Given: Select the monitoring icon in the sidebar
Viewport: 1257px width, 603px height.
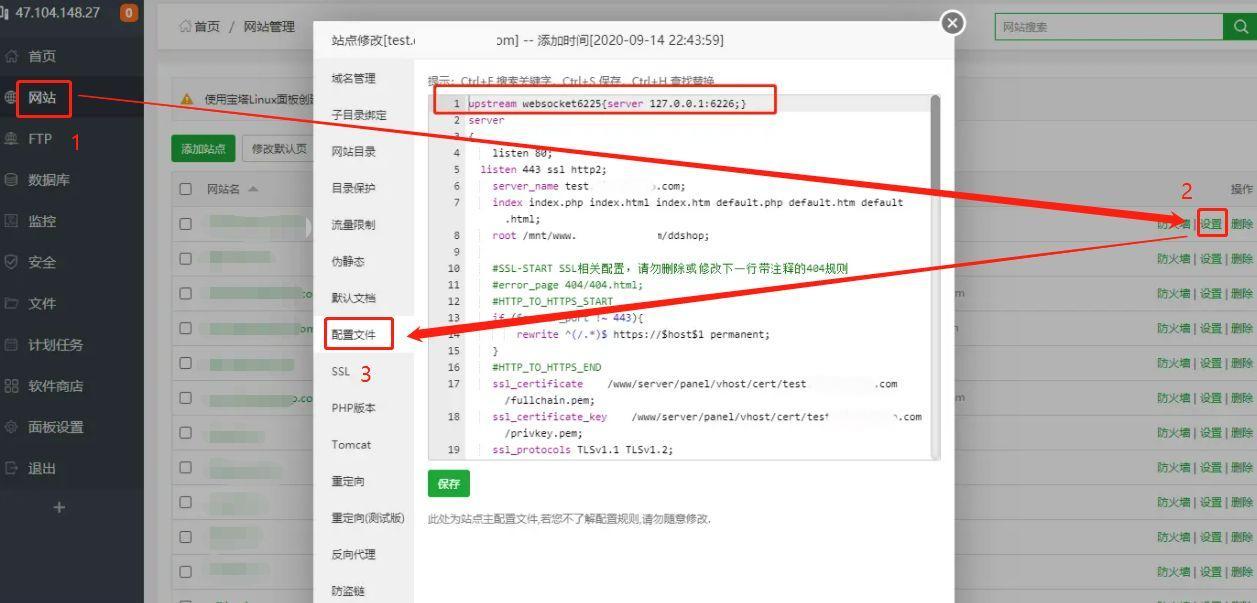Looking at the screenshot, I should (12, 221).
